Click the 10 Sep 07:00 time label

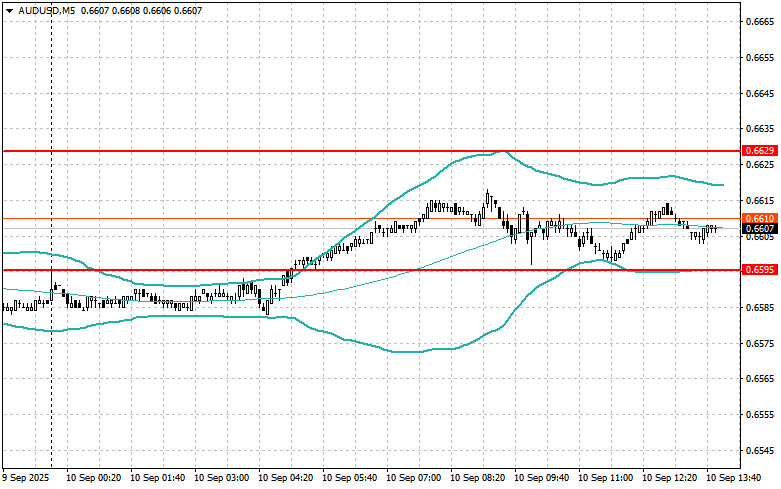tap(413, 478)
